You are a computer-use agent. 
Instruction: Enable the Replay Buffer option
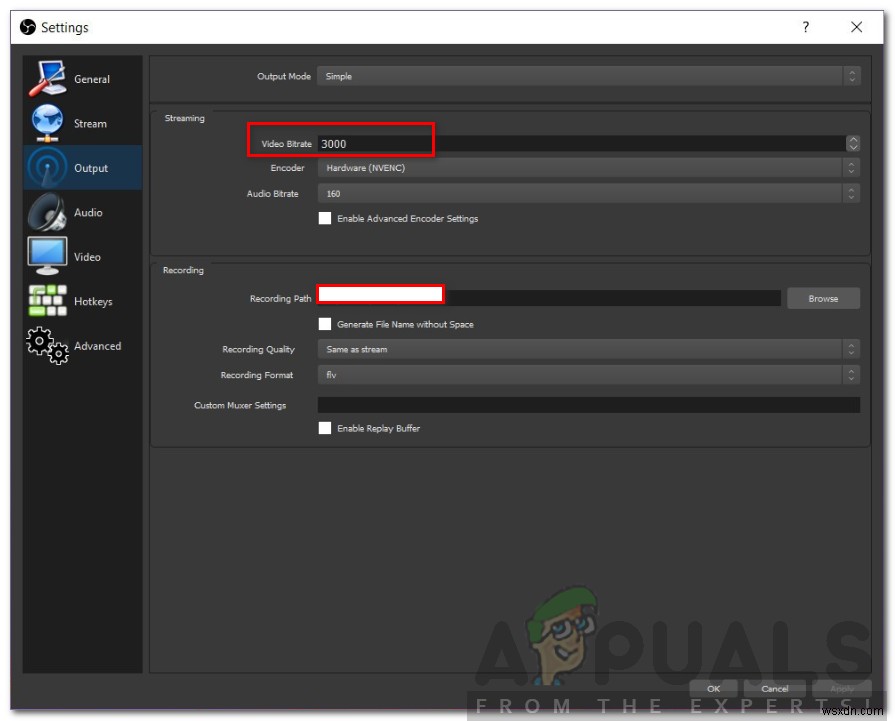[325, 428]
